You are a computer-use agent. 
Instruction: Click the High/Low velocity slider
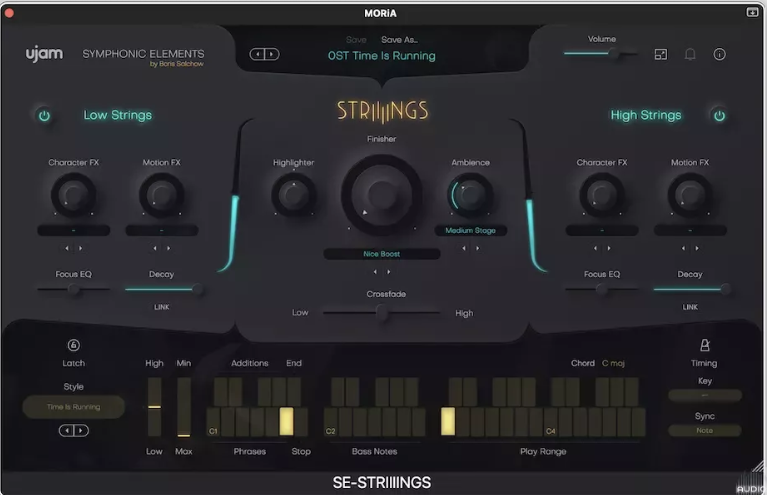point(155,407)
